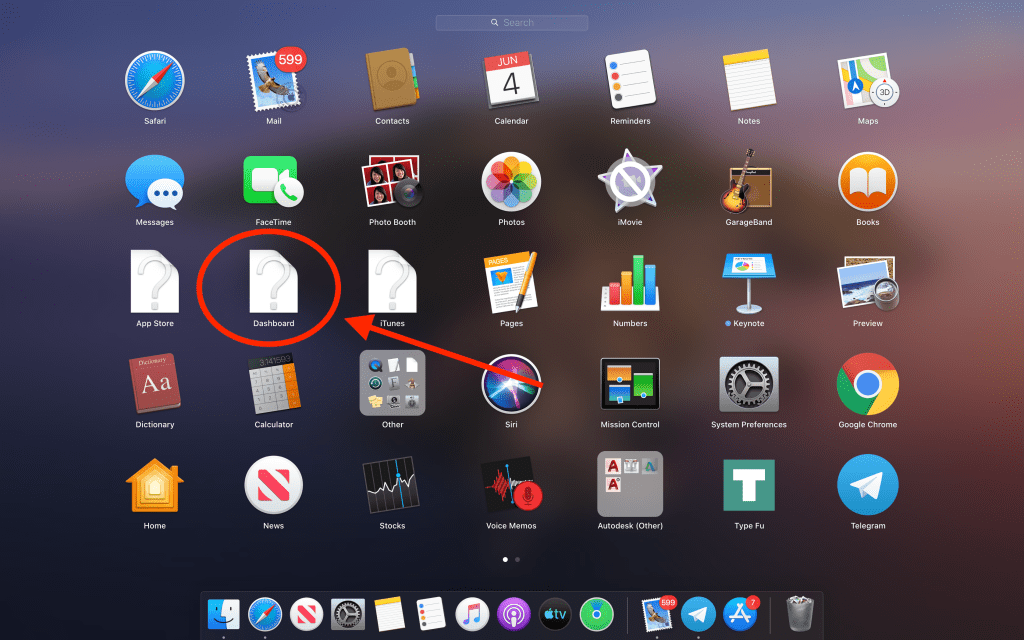
Task: Open Telegram from Launchpad
Action: click(x=867, y=486)
